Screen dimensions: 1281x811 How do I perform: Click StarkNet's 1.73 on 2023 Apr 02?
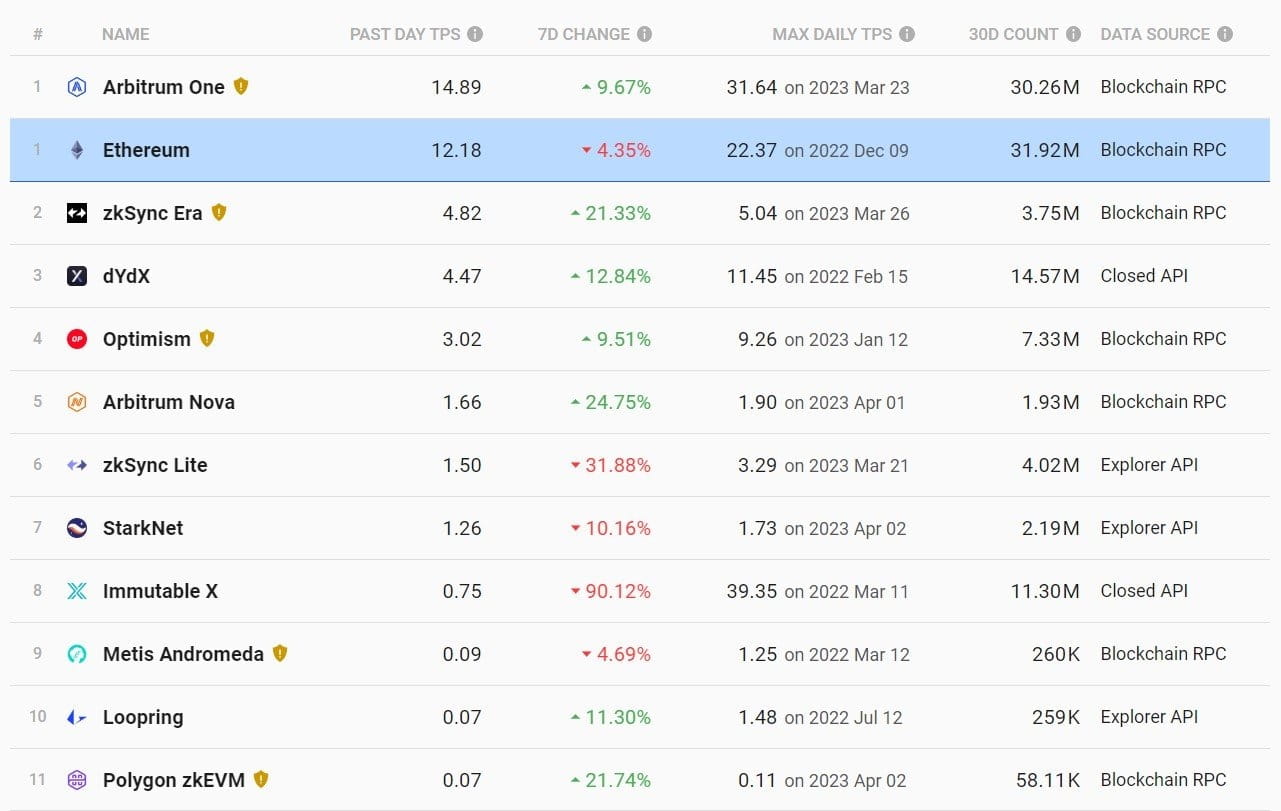click(x=822, y=528)
